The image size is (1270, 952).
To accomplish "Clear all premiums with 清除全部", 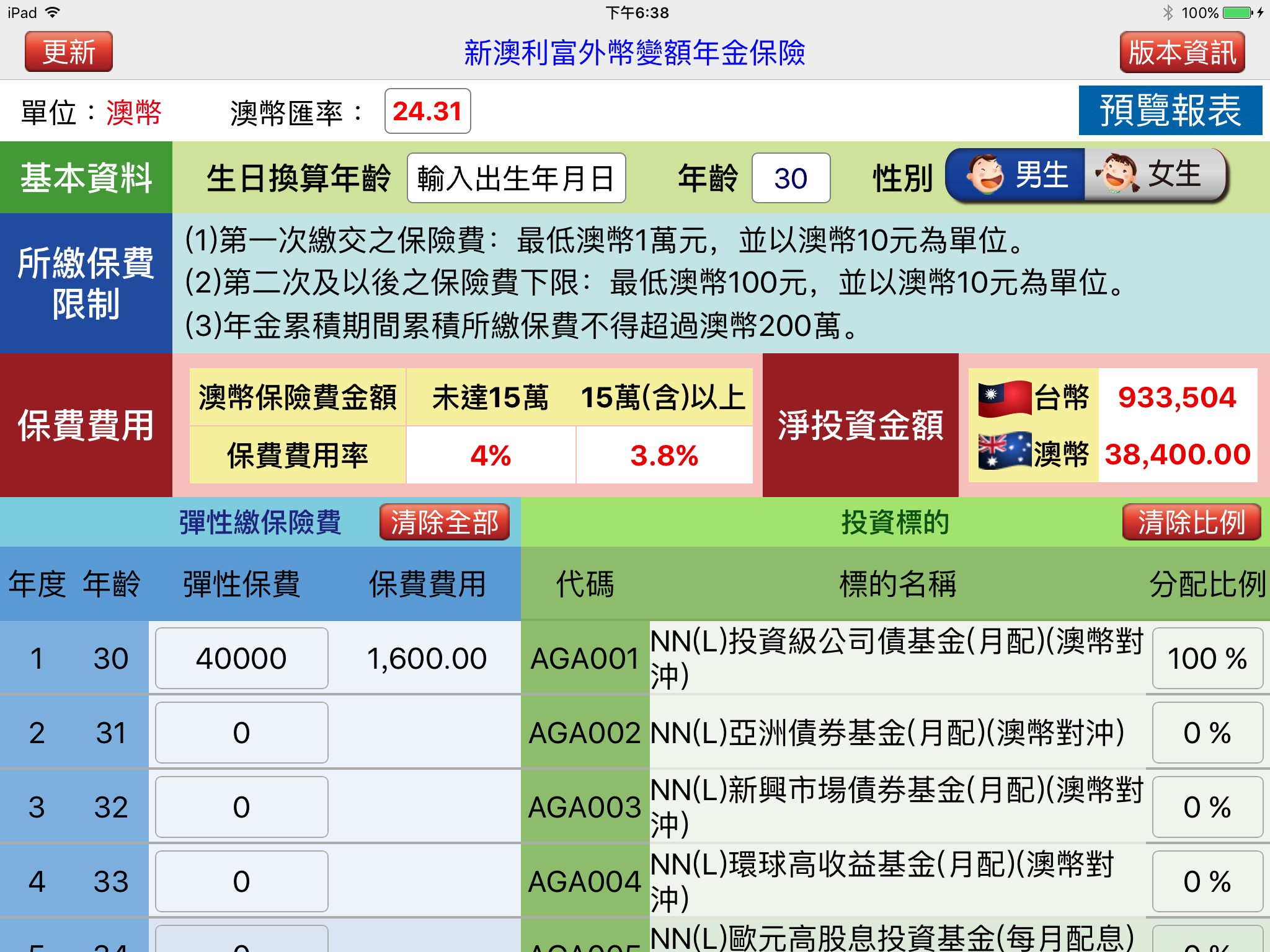I will tap(445, 522).
